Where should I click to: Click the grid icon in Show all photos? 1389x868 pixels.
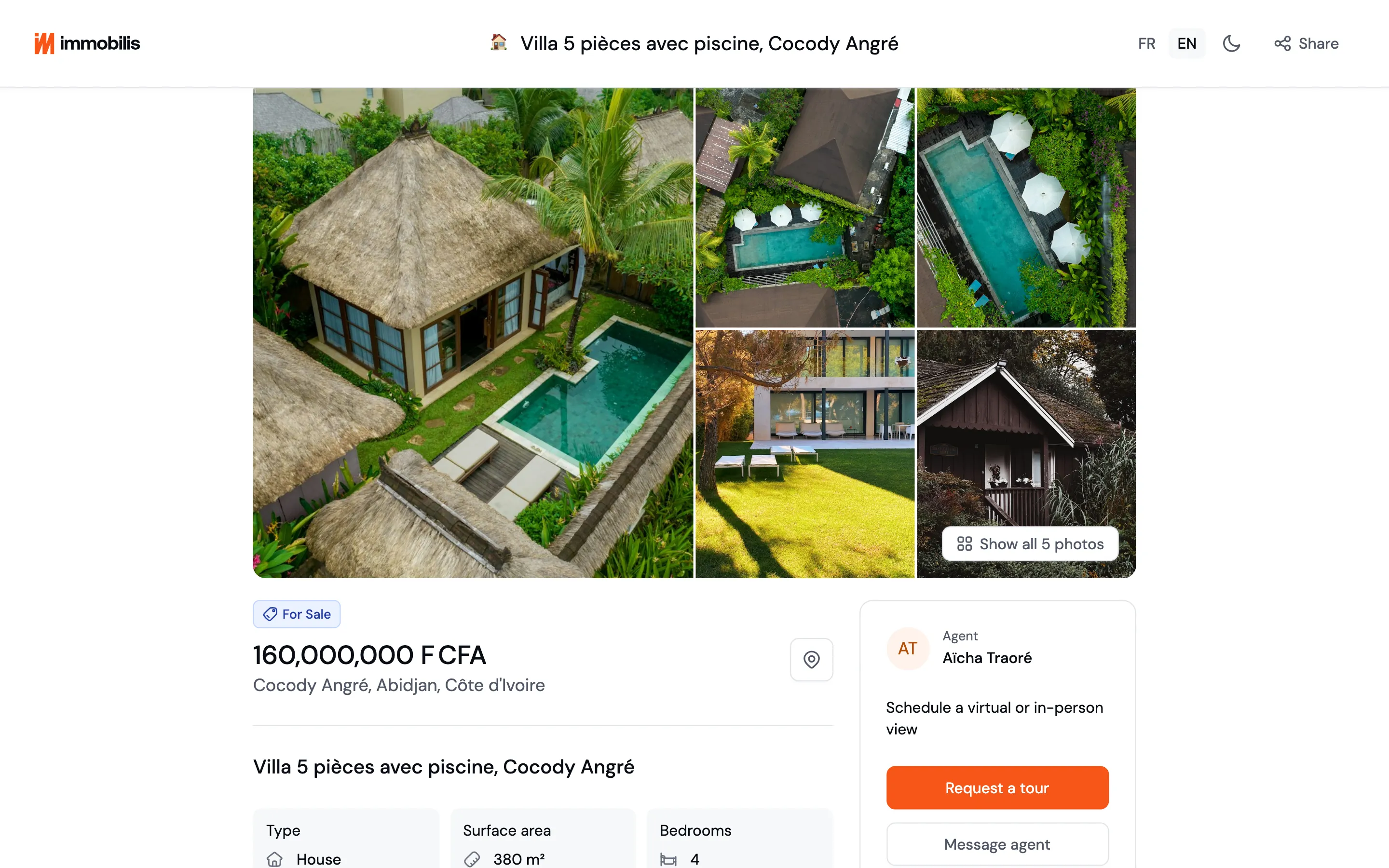tap(964, 543)
